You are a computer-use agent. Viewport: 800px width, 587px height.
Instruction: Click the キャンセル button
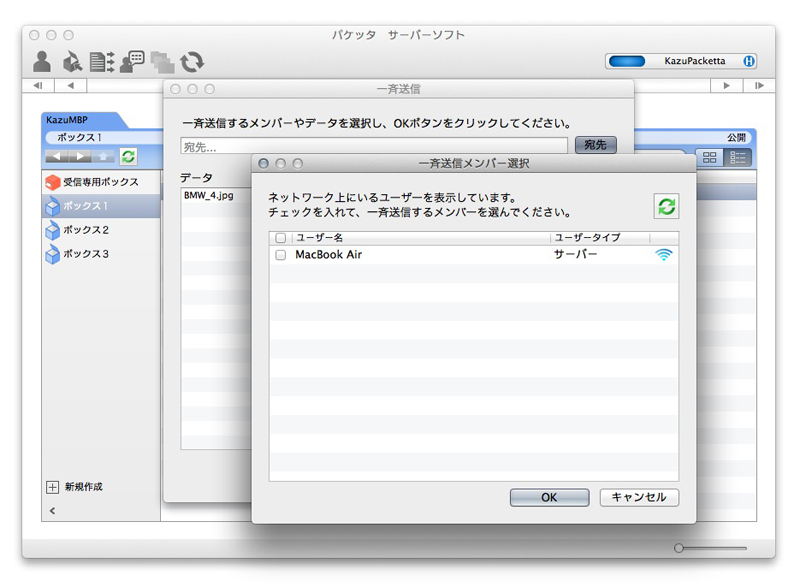coord(639,497)
